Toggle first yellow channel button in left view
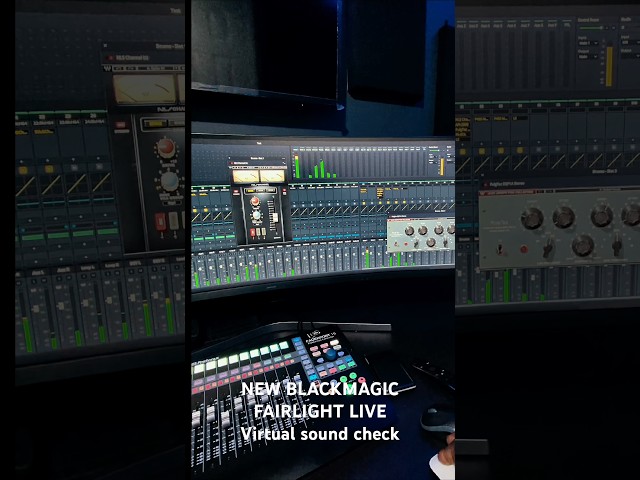Image resolution: width=640 pixels, height=480 pixels. click(x=23, y=170)
